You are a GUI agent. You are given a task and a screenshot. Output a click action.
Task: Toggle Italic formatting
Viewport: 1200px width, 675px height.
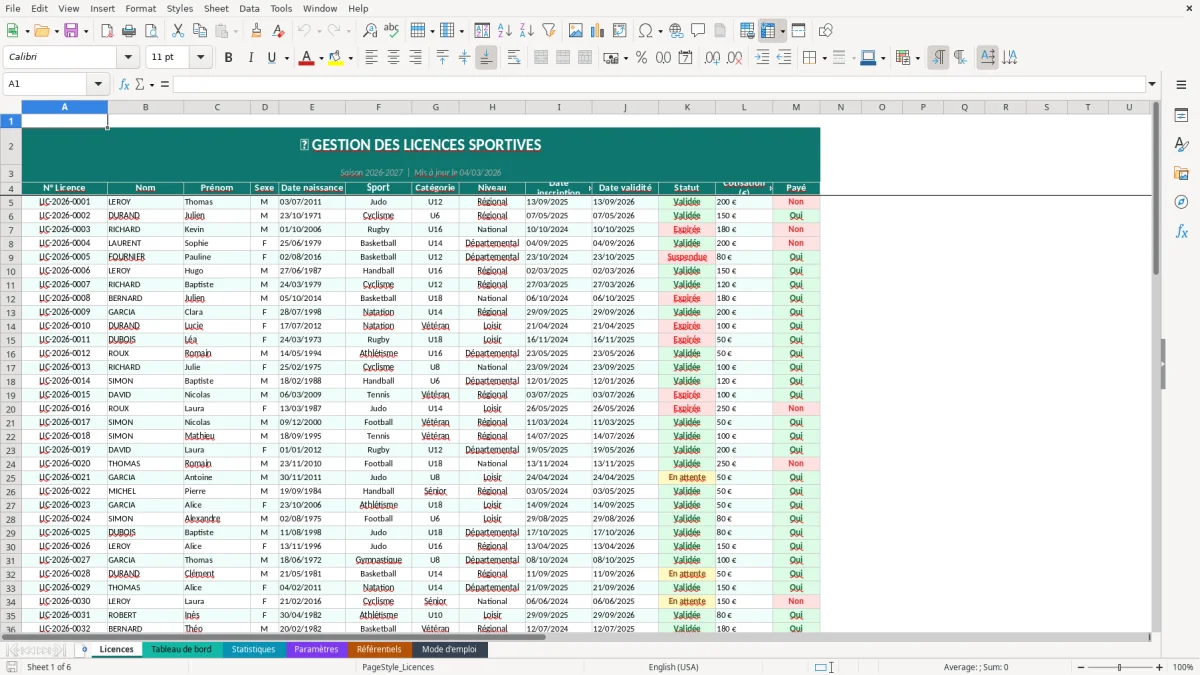(x=250, y=58)
